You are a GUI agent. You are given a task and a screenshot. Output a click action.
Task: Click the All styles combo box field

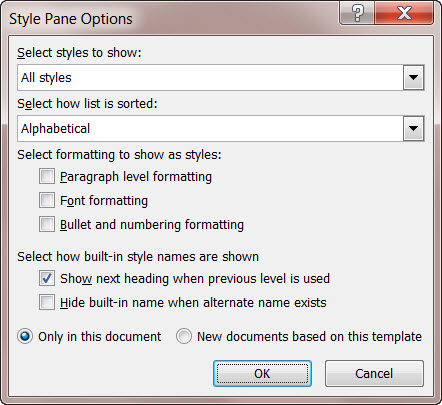pyautogui.click(x=221, y=78)
